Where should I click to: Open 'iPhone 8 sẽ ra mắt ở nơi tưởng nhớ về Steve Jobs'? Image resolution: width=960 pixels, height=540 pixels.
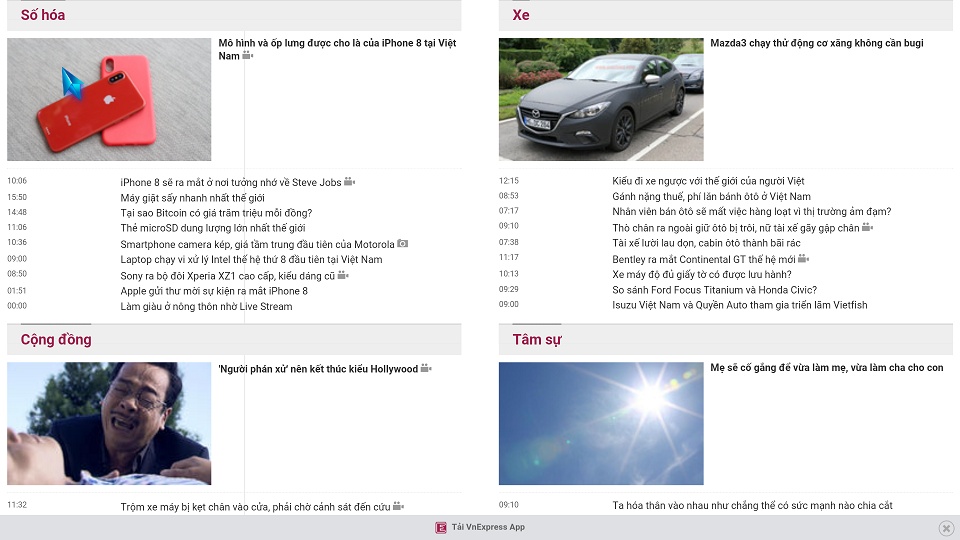pos(231,182)
